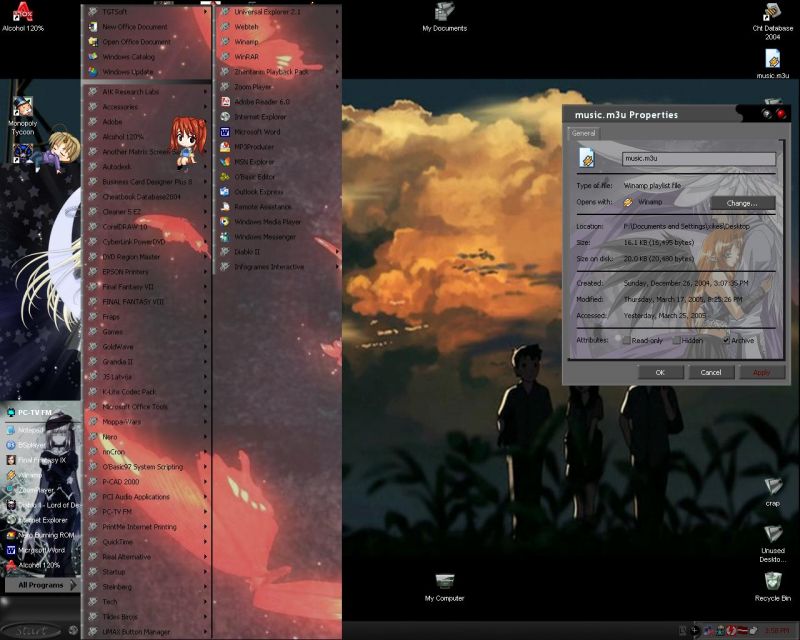Launch Outlook Express from programs submenu
Screen dimensions: 800x640
(x=278, y=192)
